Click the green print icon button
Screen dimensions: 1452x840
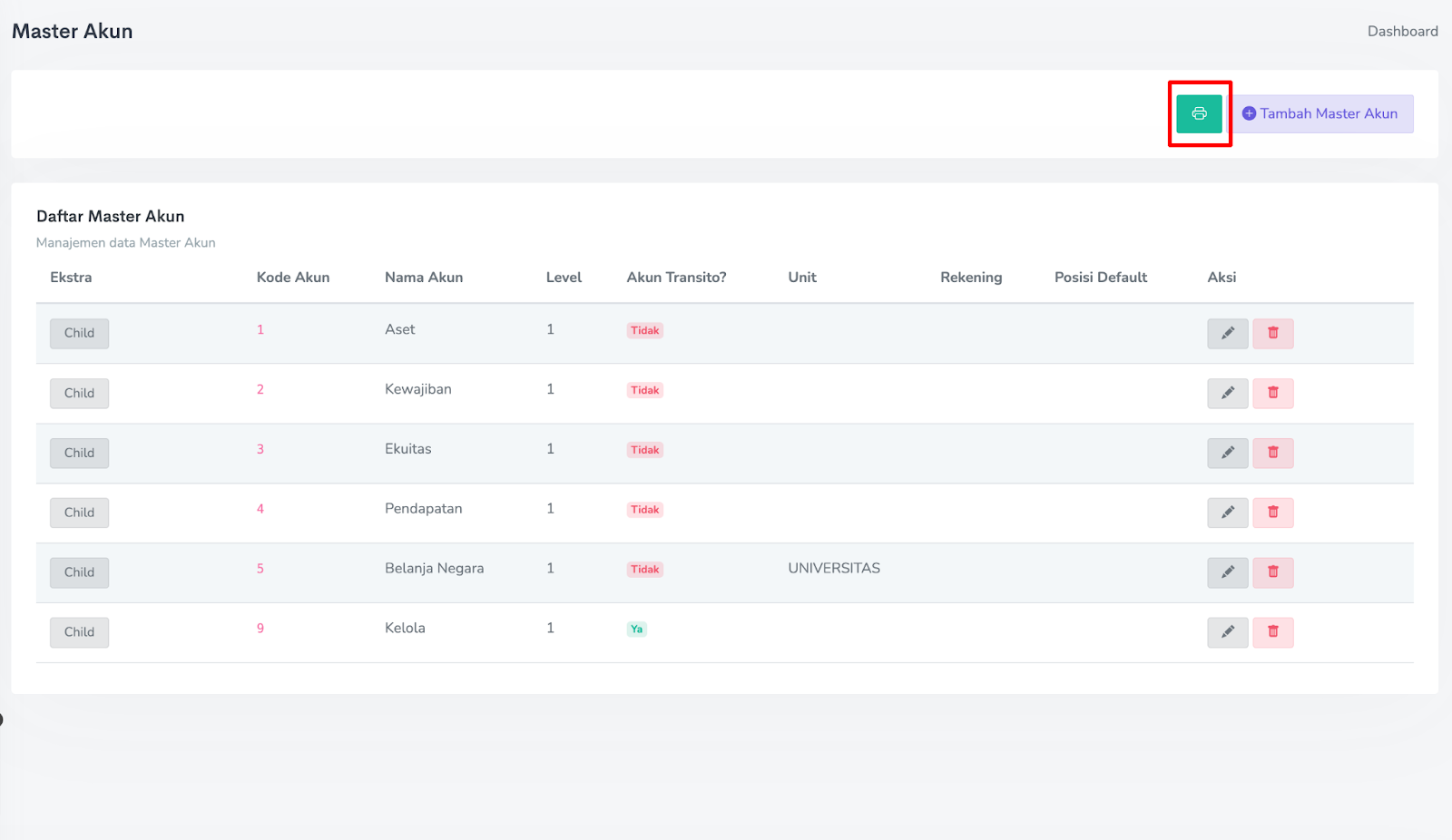(1199, 114)
